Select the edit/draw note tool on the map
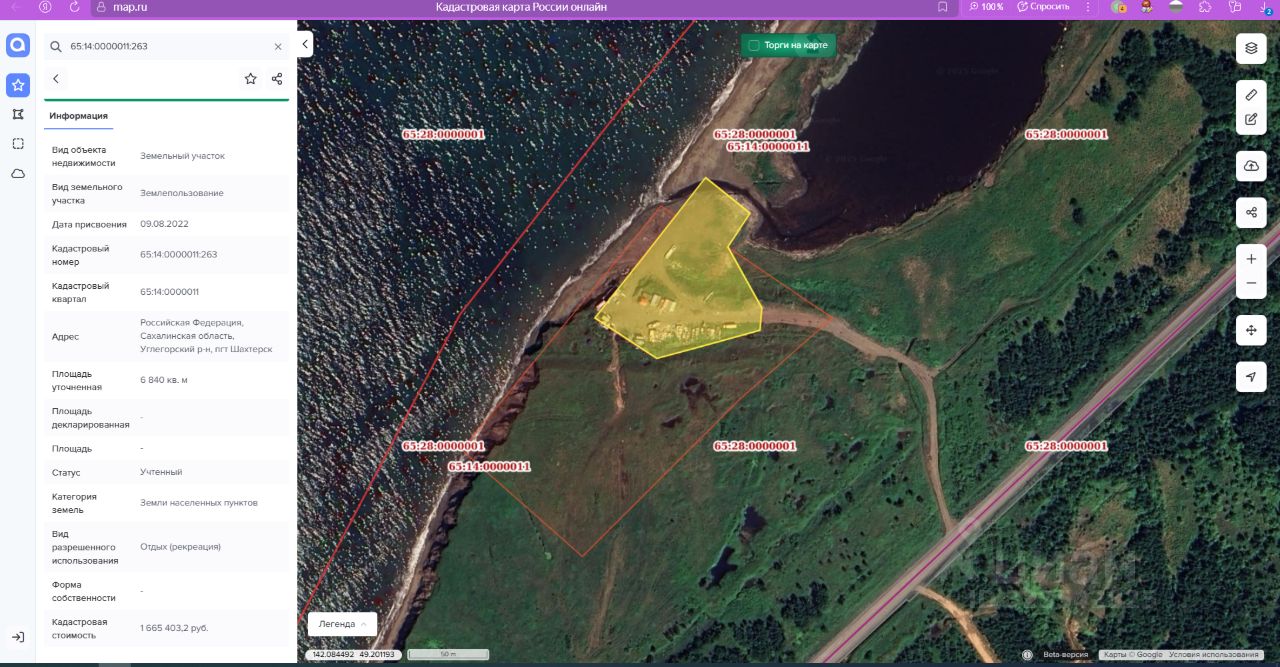This screenshot has height=667, width=1280. coord(1251,120)
